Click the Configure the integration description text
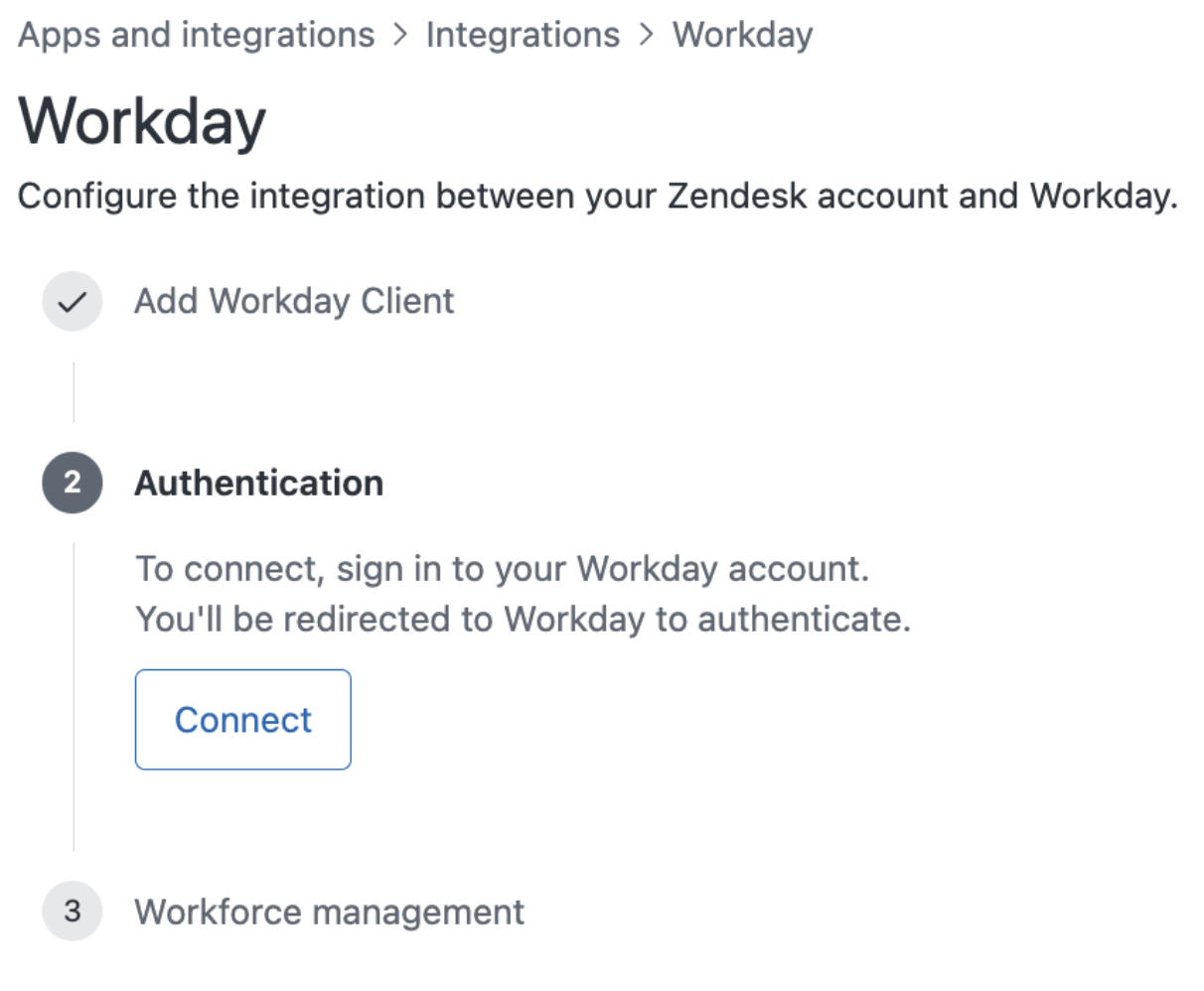 tap(598, 196)
